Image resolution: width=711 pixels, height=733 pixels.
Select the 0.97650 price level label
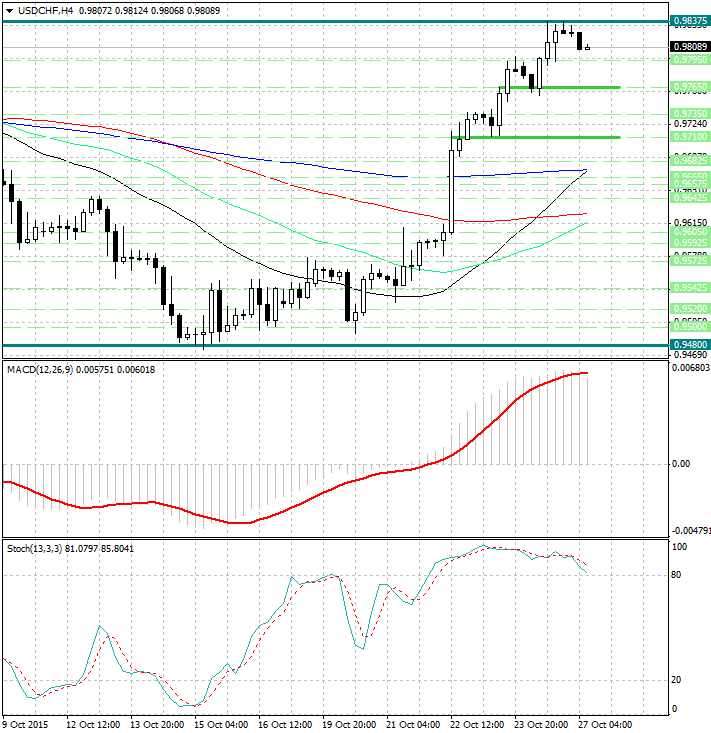point(690,87)
